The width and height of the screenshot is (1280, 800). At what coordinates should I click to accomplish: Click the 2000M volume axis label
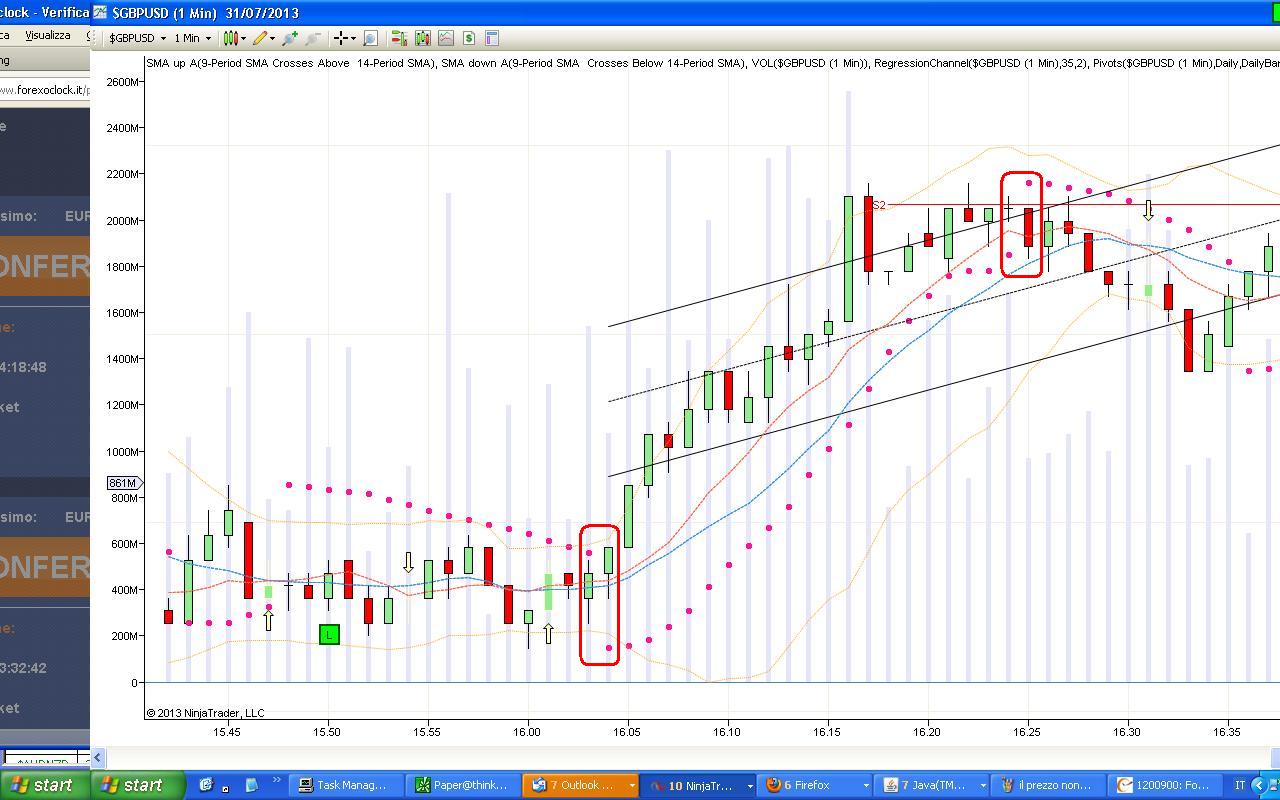(x=121, y=220)
